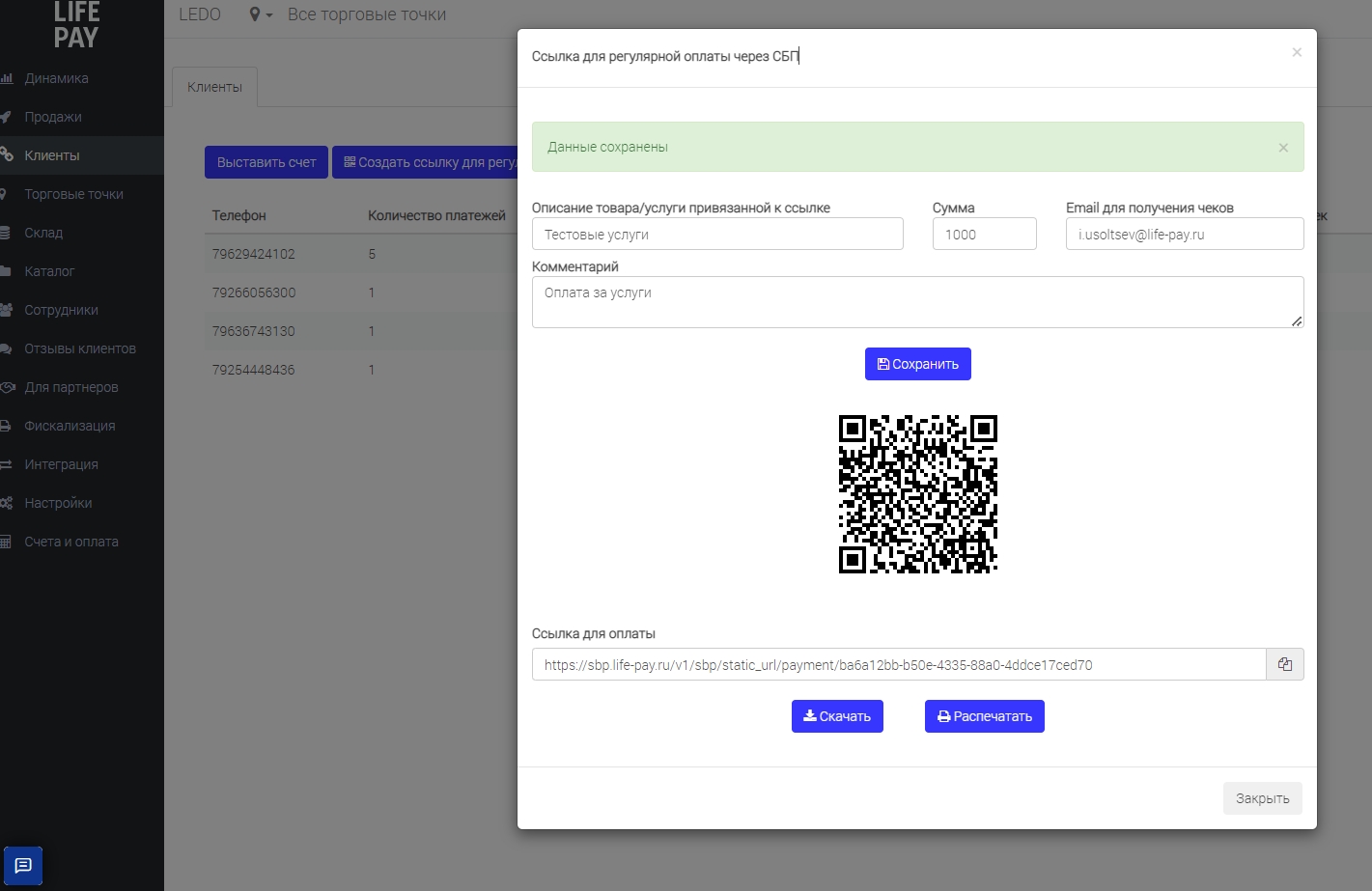
Task: Click the Сумма field with 1000
Action: (x=984, y=234)
